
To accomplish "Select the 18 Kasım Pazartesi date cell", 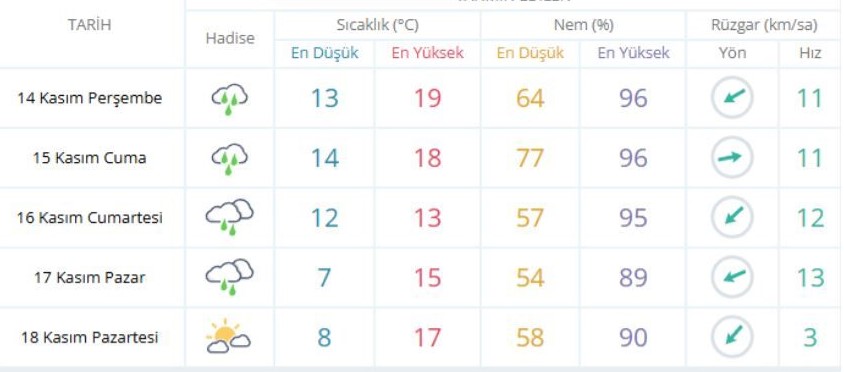I will [89, 338].
